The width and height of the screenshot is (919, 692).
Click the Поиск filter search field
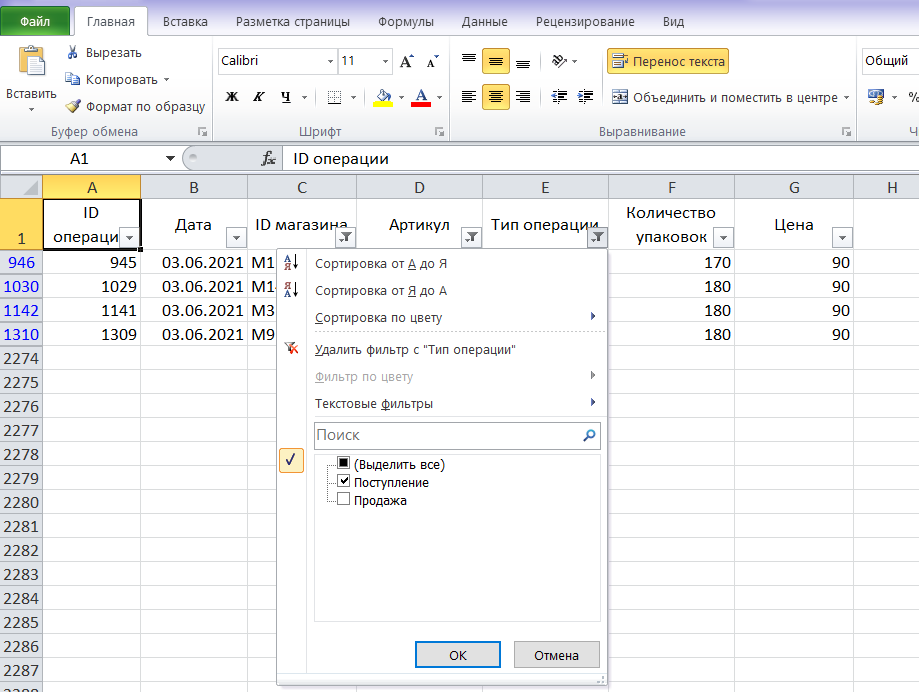448,435
